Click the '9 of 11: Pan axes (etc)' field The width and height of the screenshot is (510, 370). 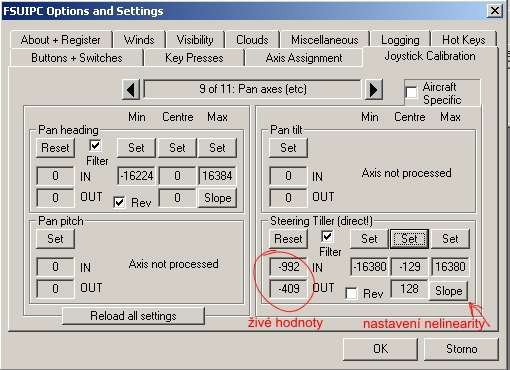pos(252,89)
